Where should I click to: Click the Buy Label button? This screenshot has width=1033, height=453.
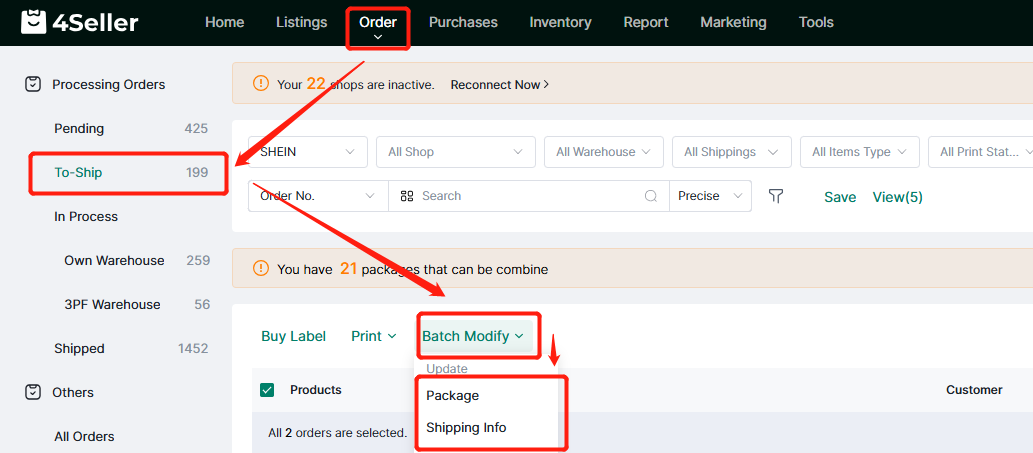pos(293,336)
